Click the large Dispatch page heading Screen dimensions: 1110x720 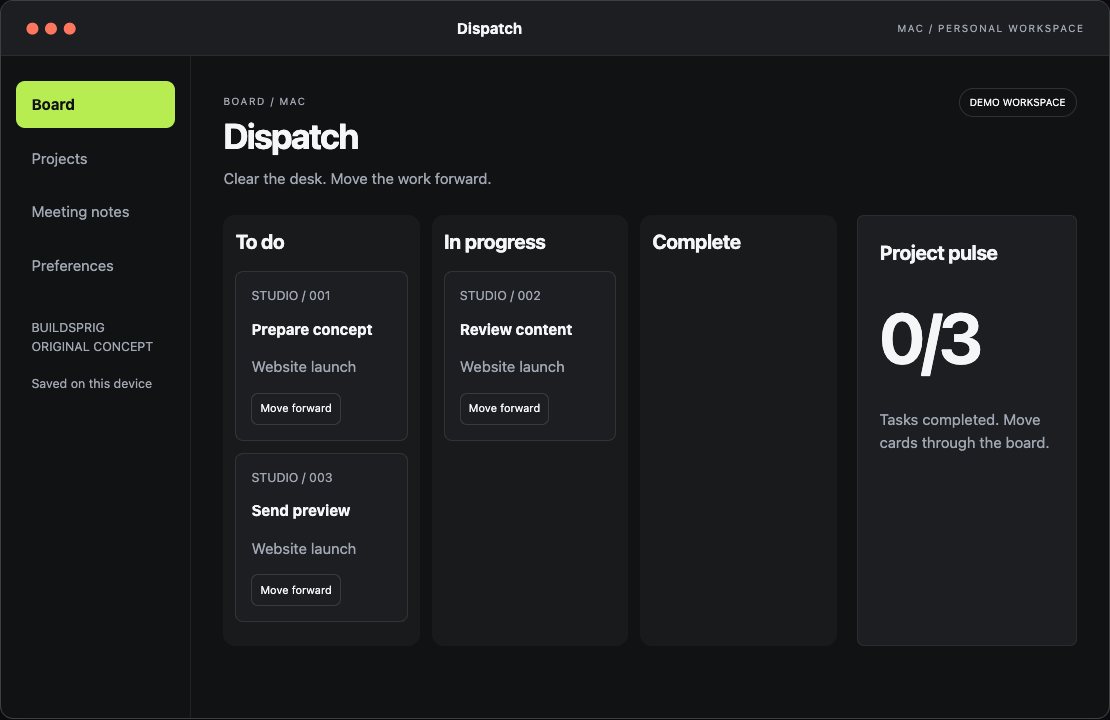pos(291,137)
